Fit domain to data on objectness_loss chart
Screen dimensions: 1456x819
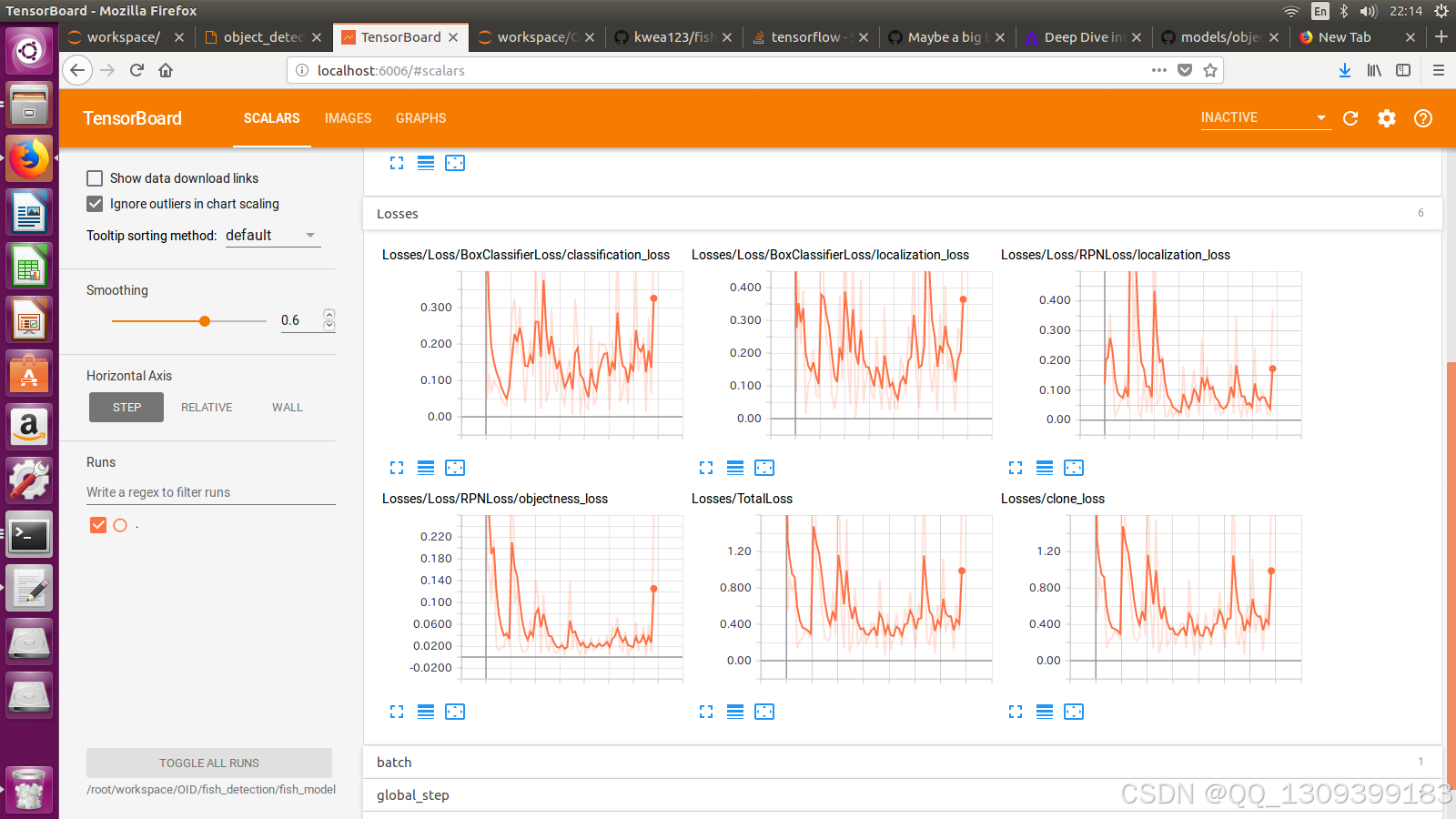pos(455,712)
